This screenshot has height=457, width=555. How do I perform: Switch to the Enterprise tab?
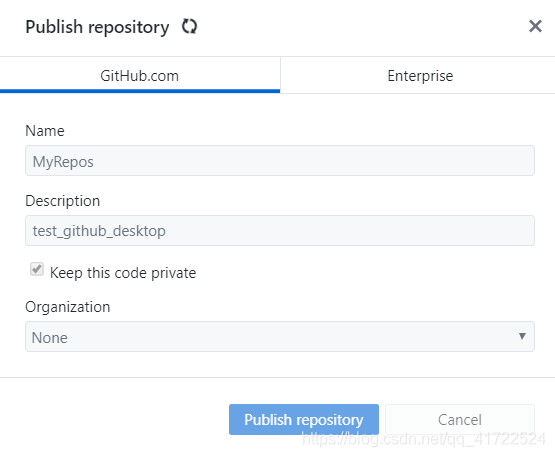click(420, 75)
